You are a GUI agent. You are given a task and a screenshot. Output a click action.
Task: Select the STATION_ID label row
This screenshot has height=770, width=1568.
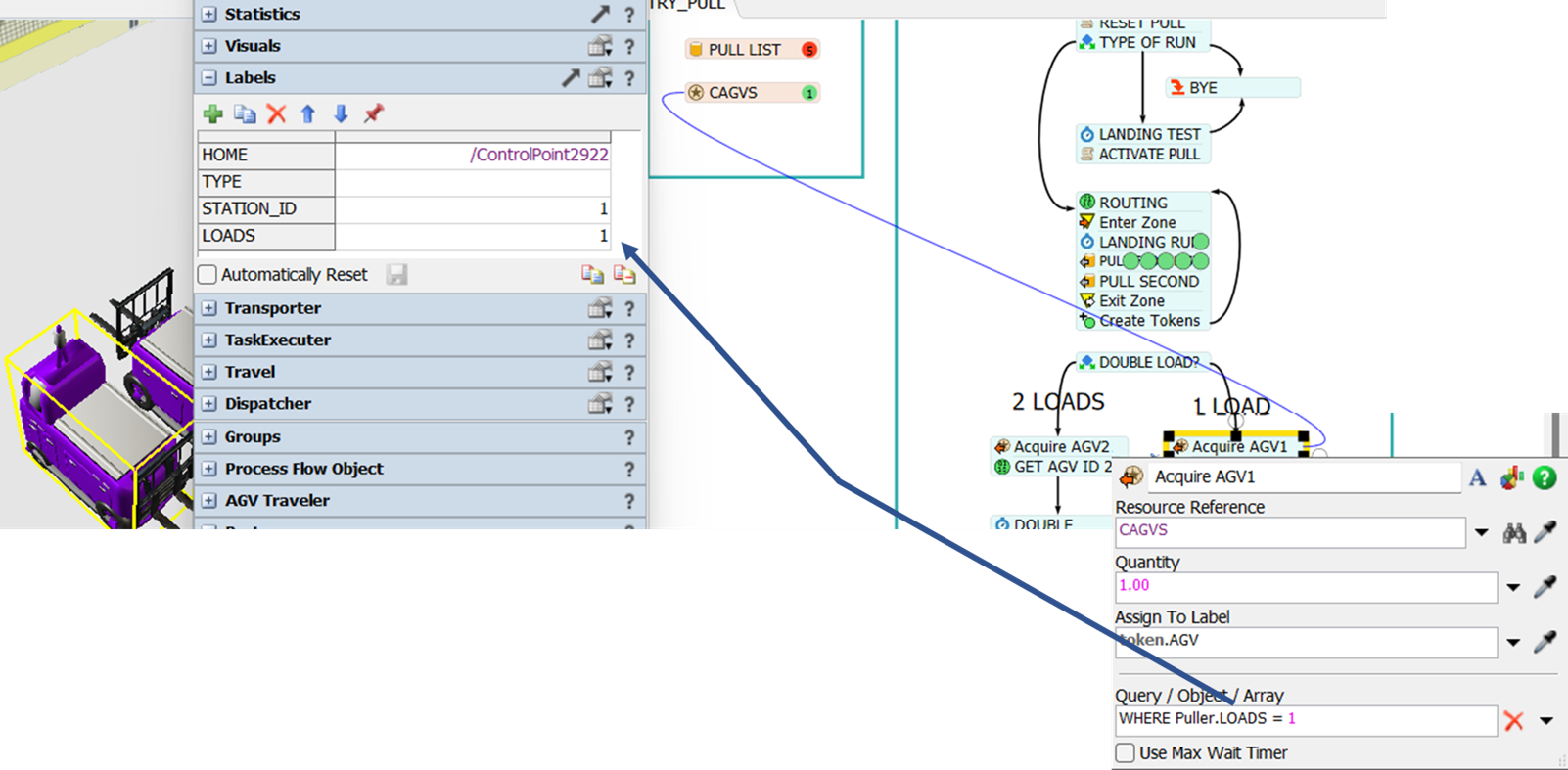tap(404, 209)
